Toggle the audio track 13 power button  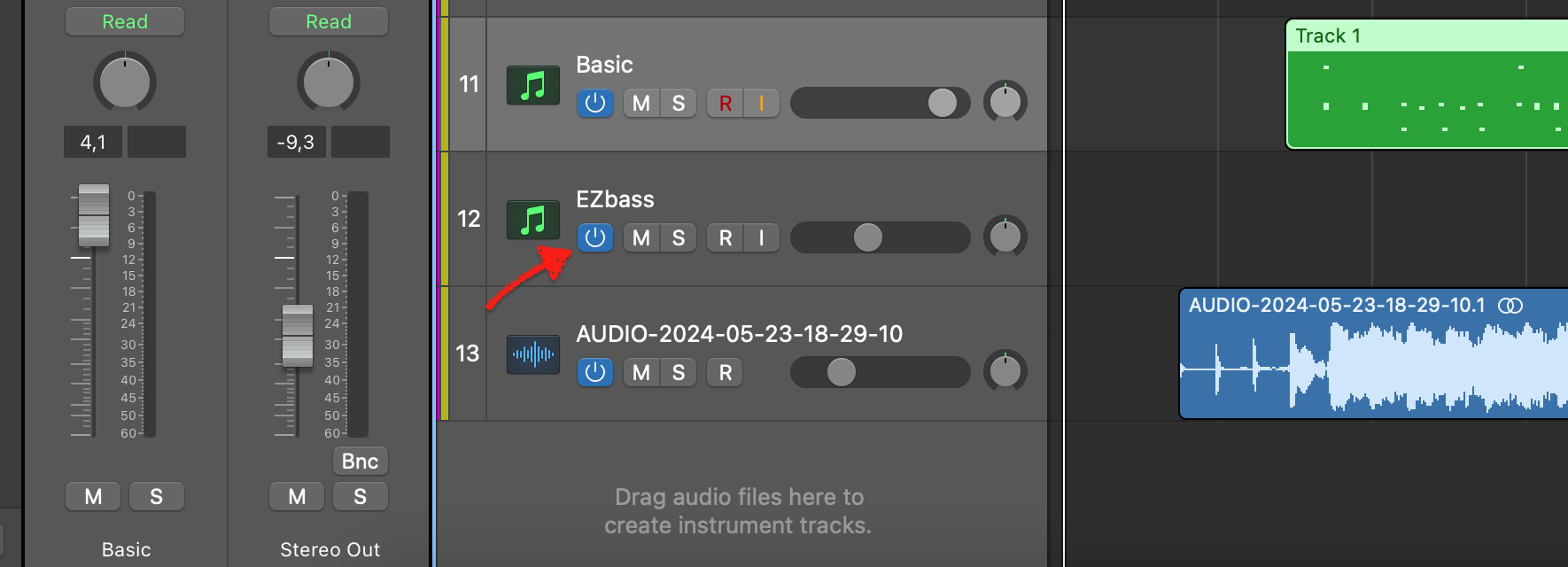click(x=595, y=372)
